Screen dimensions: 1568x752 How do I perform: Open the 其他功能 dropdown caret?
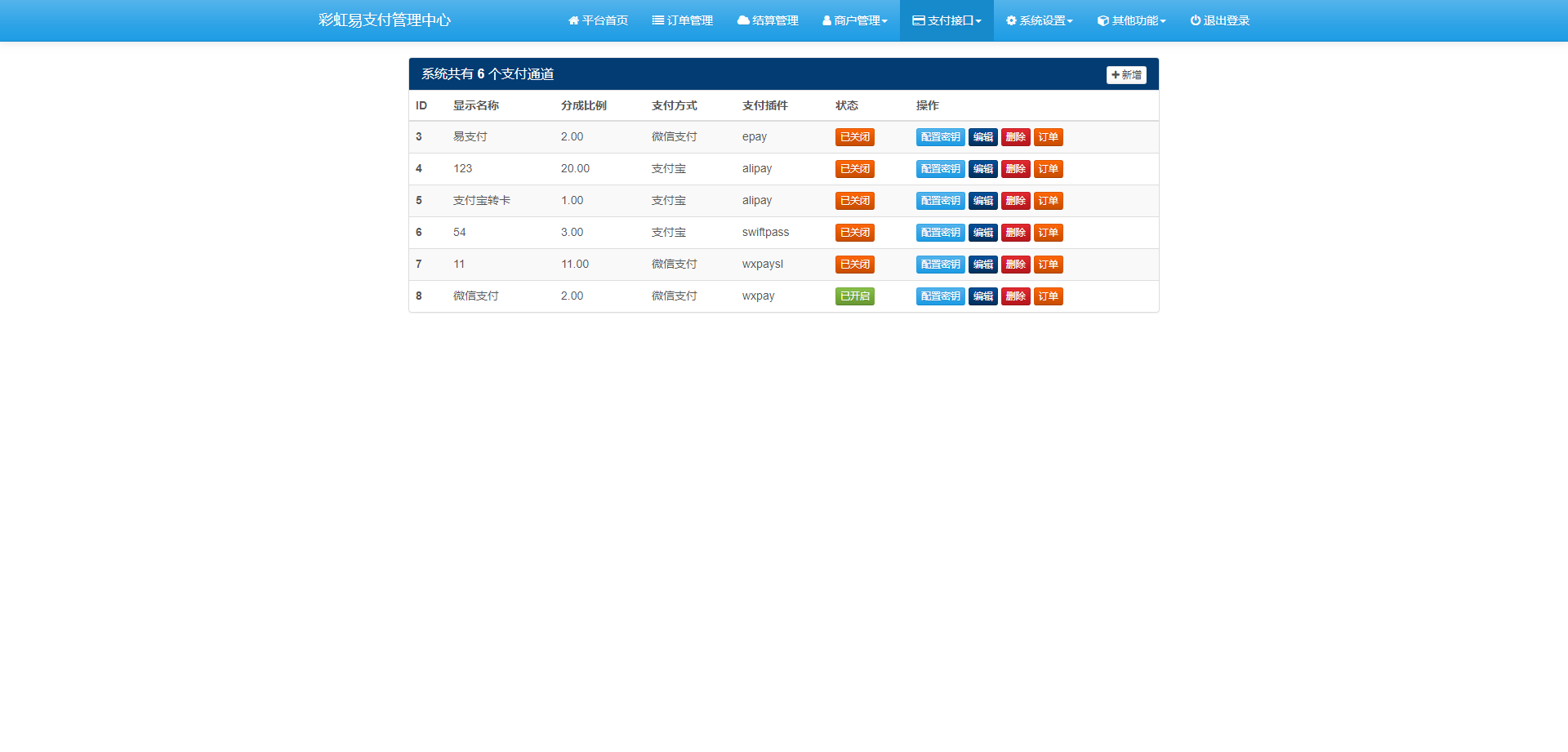[x=1163, y=21]
